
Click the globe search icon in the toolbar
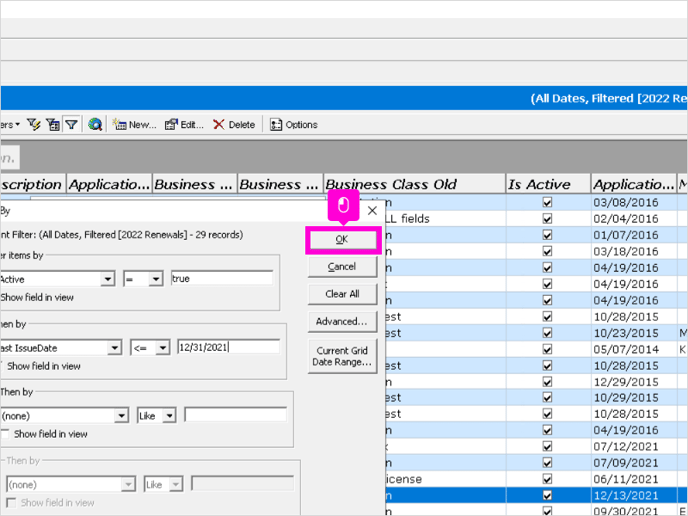(95, 125)
